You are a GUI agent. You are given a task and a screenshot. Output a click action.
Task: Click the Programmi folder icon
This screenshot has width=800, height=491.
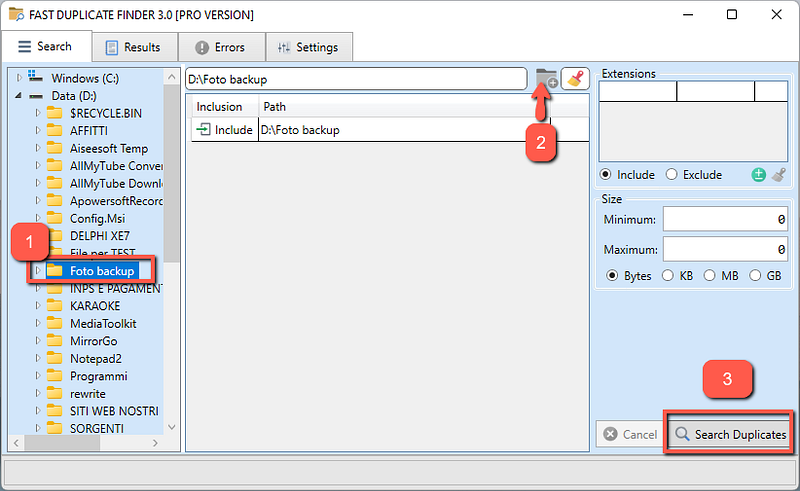point(55,376)
